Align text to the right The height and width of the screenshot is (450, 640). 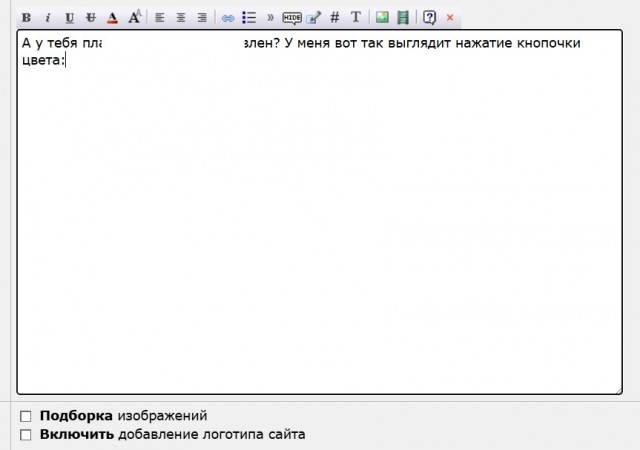pos(202,18)
